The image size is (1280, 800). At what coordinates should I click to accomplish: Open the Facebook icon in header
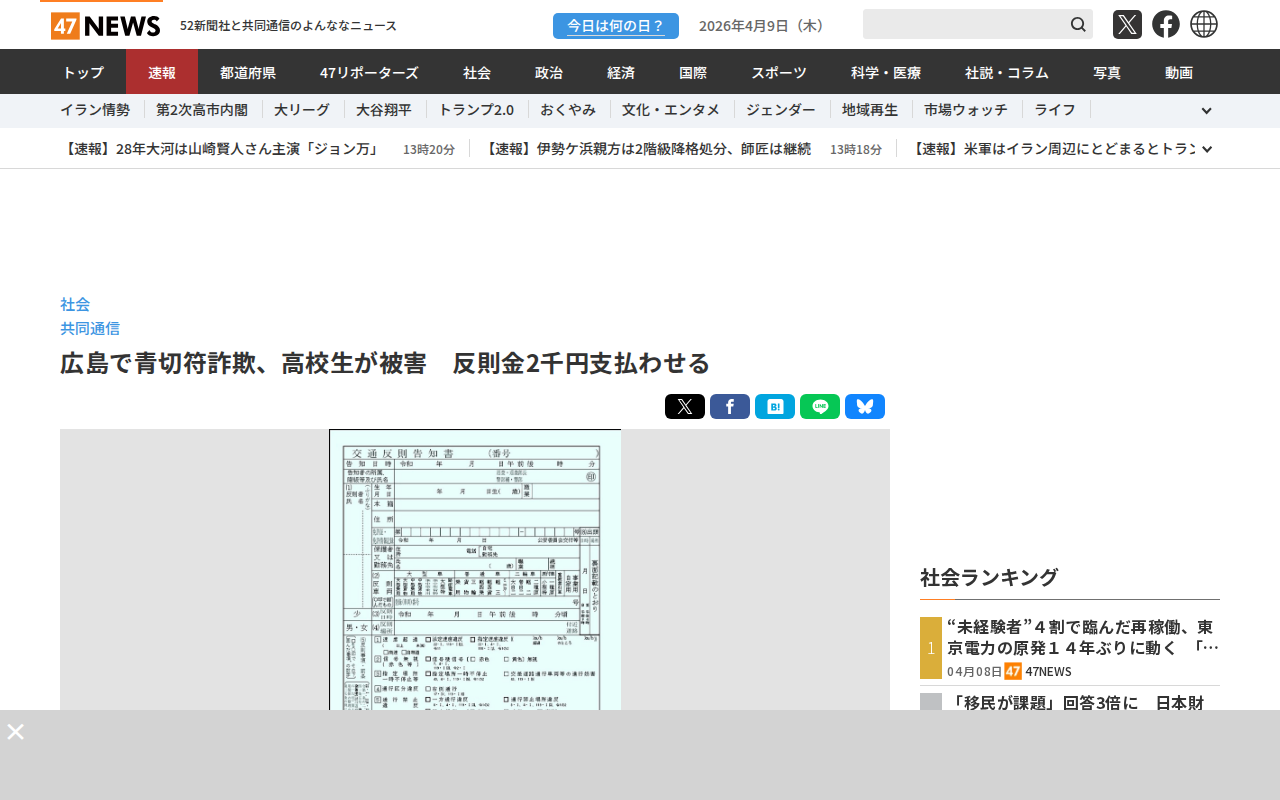pyautogui.click(x=1165, y=24)
